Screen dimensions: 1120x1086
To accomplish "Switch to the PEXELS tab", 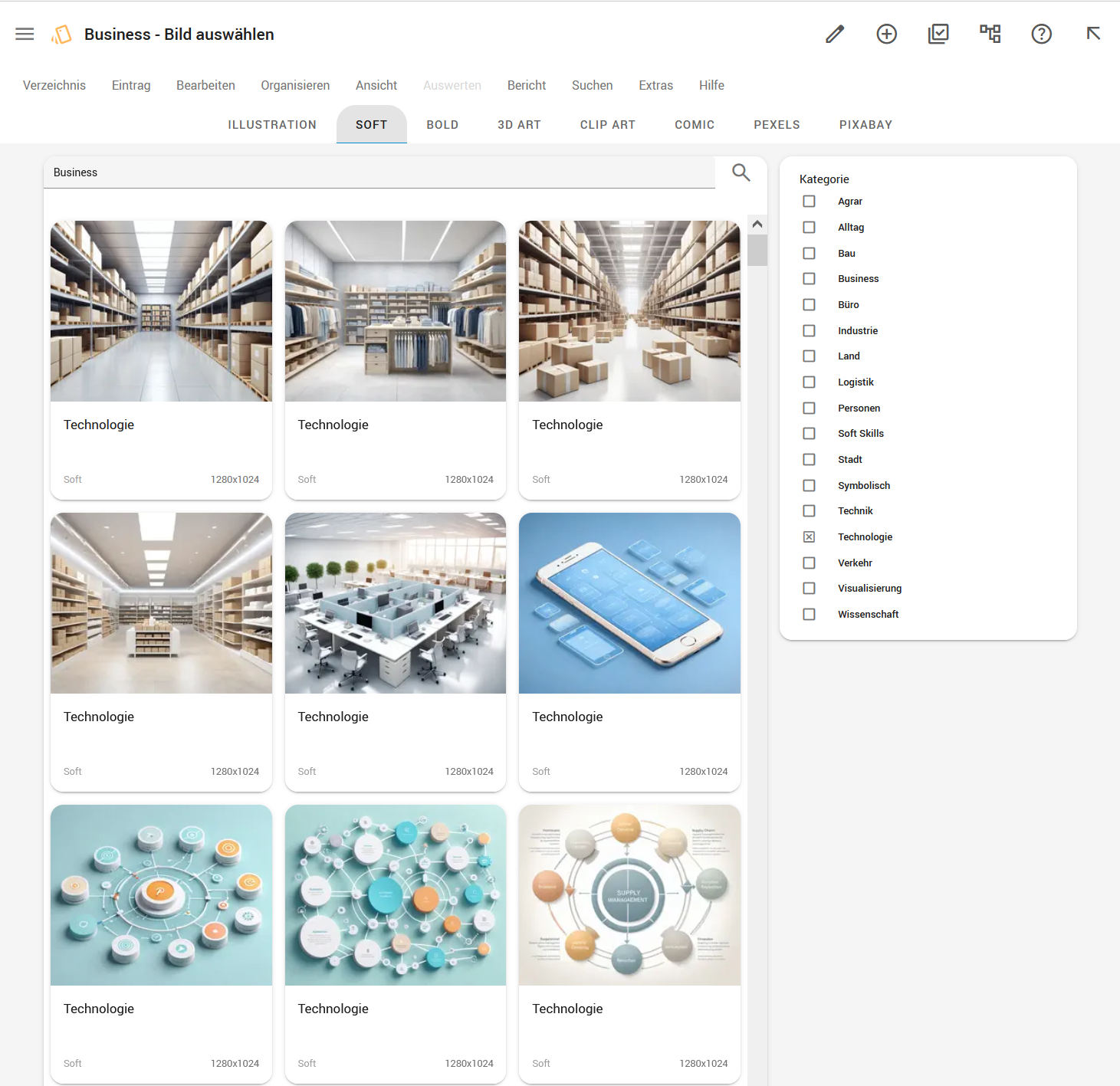I will (x=777, y=125).
